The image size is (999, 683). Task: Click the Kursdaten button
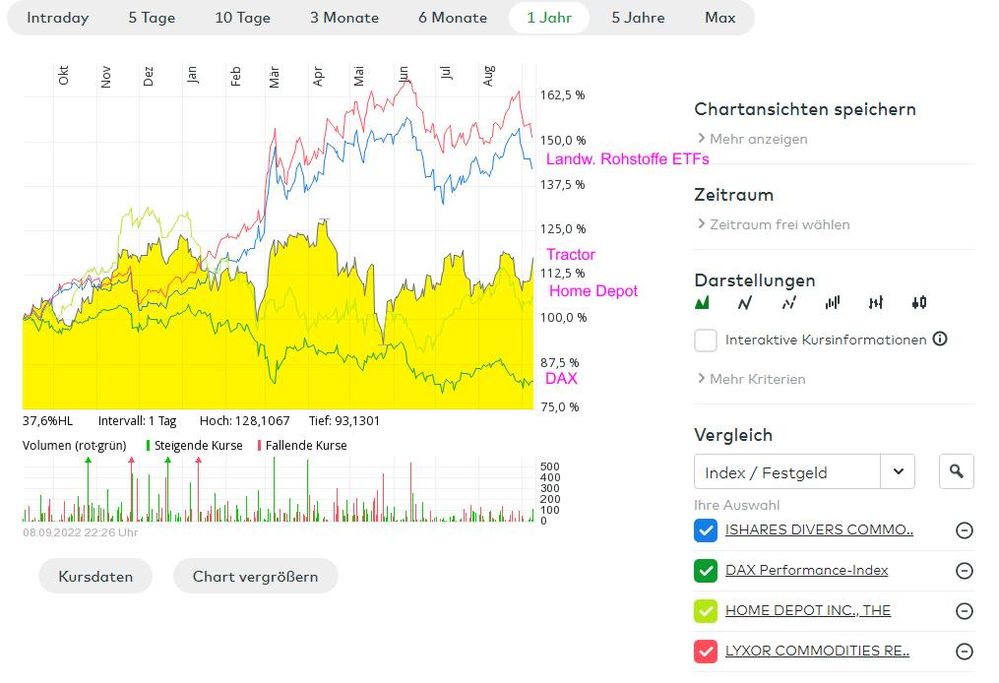[95, 576]
